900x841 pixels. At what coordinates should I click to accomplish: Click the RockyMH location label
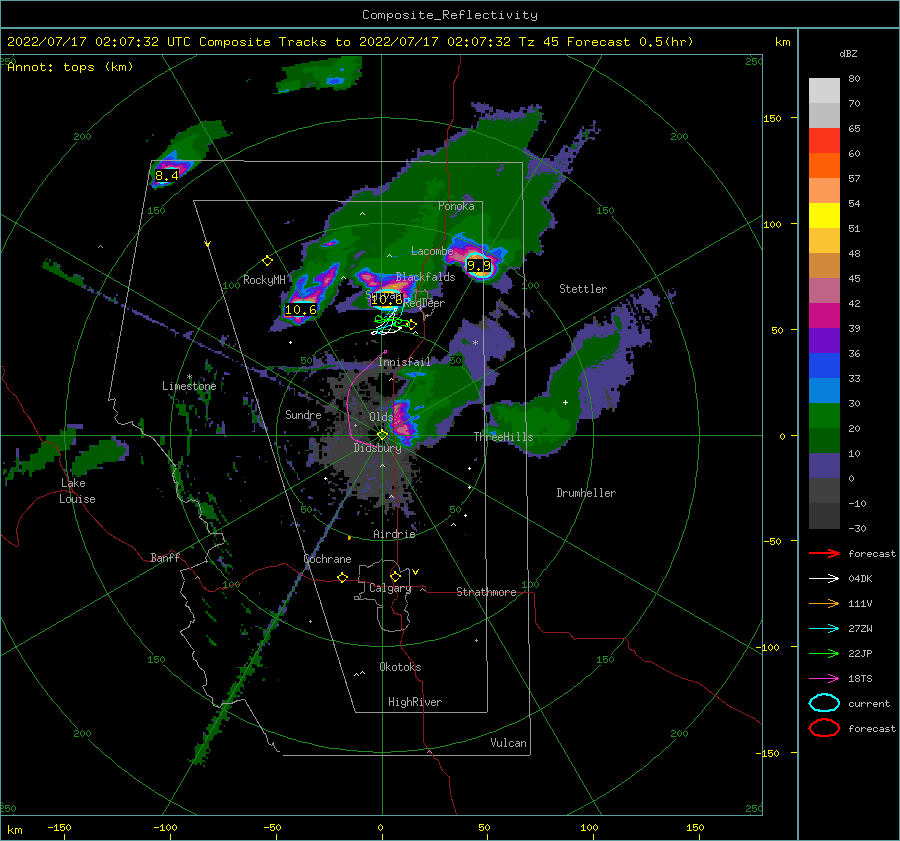pyautogui.click(x=264, y=280)
